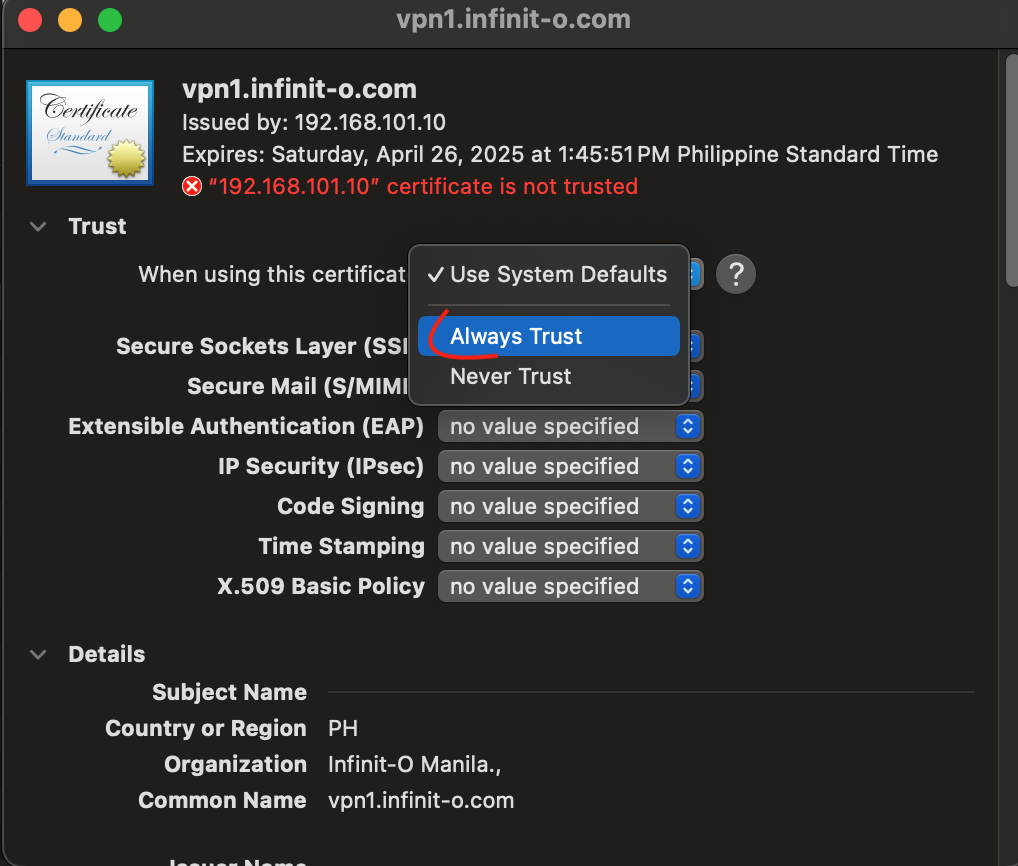Open IP Security (IPsec) dropdown

pyautogui.click(x=571, y=467)
